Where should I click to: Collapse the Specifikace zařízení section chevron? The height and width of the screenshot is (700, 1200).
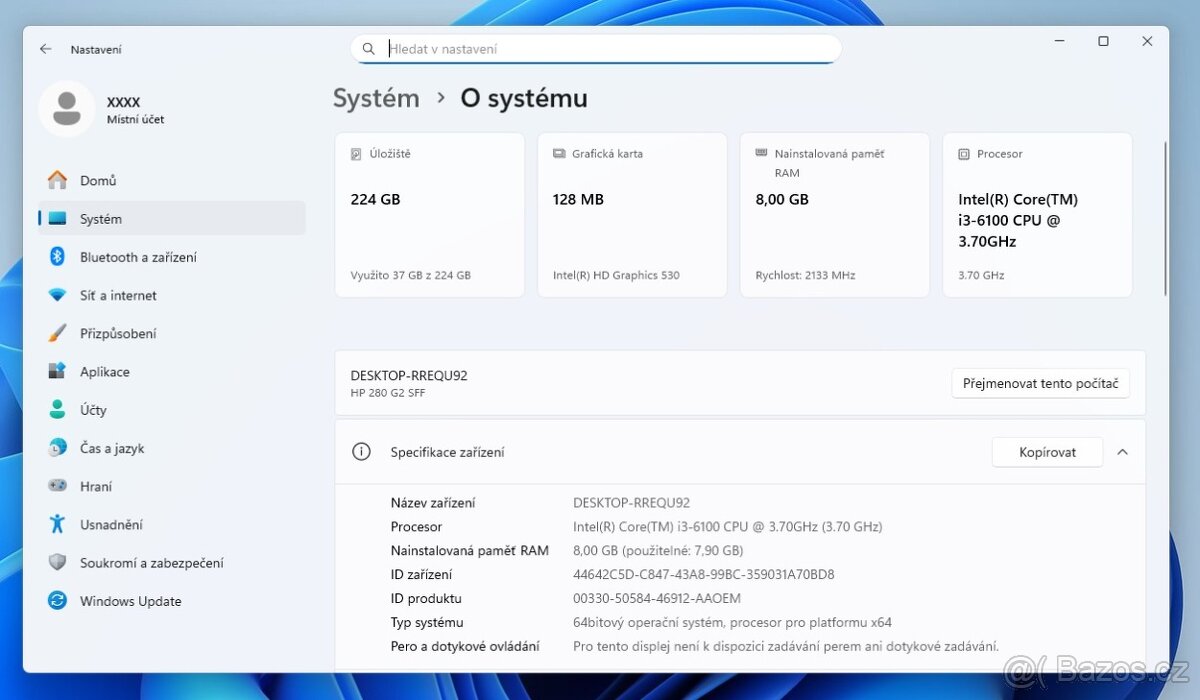point(1122,452)
